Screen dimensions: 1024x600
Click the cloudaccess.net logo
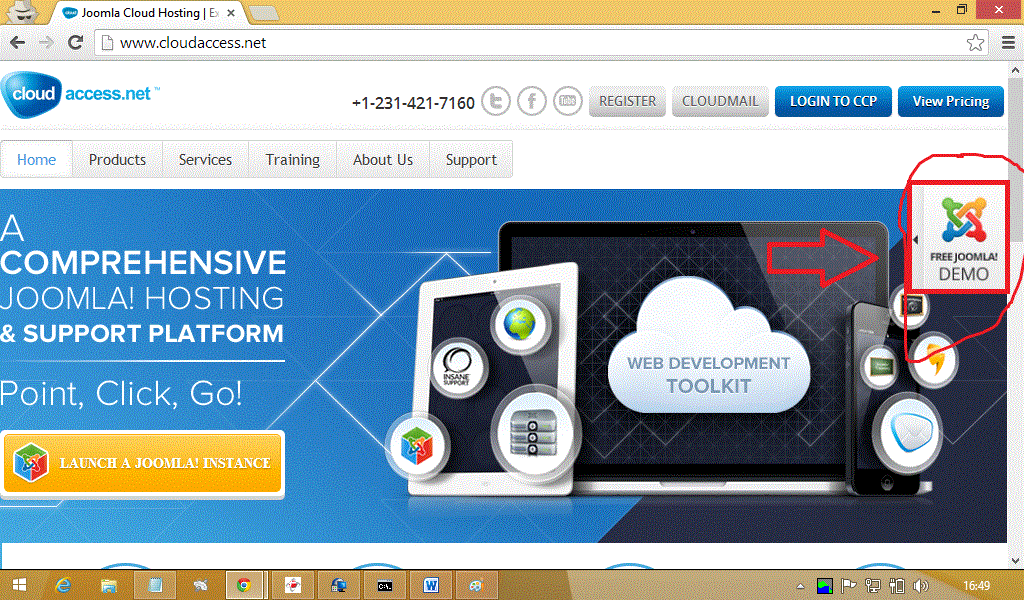(x=79, y=95)
